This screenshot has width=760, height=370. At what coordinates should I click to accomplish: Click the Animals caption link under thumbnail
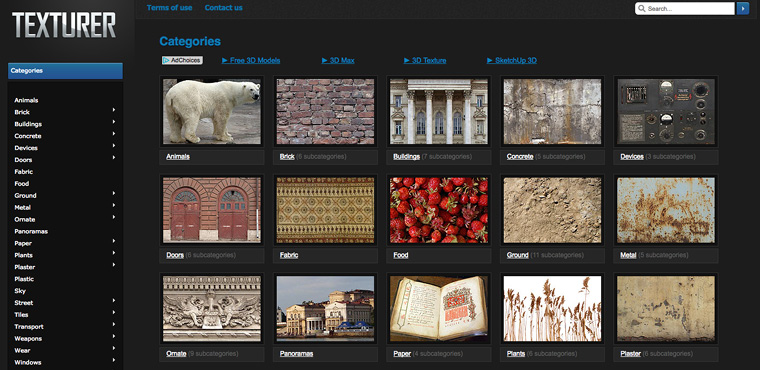(178, 157)
